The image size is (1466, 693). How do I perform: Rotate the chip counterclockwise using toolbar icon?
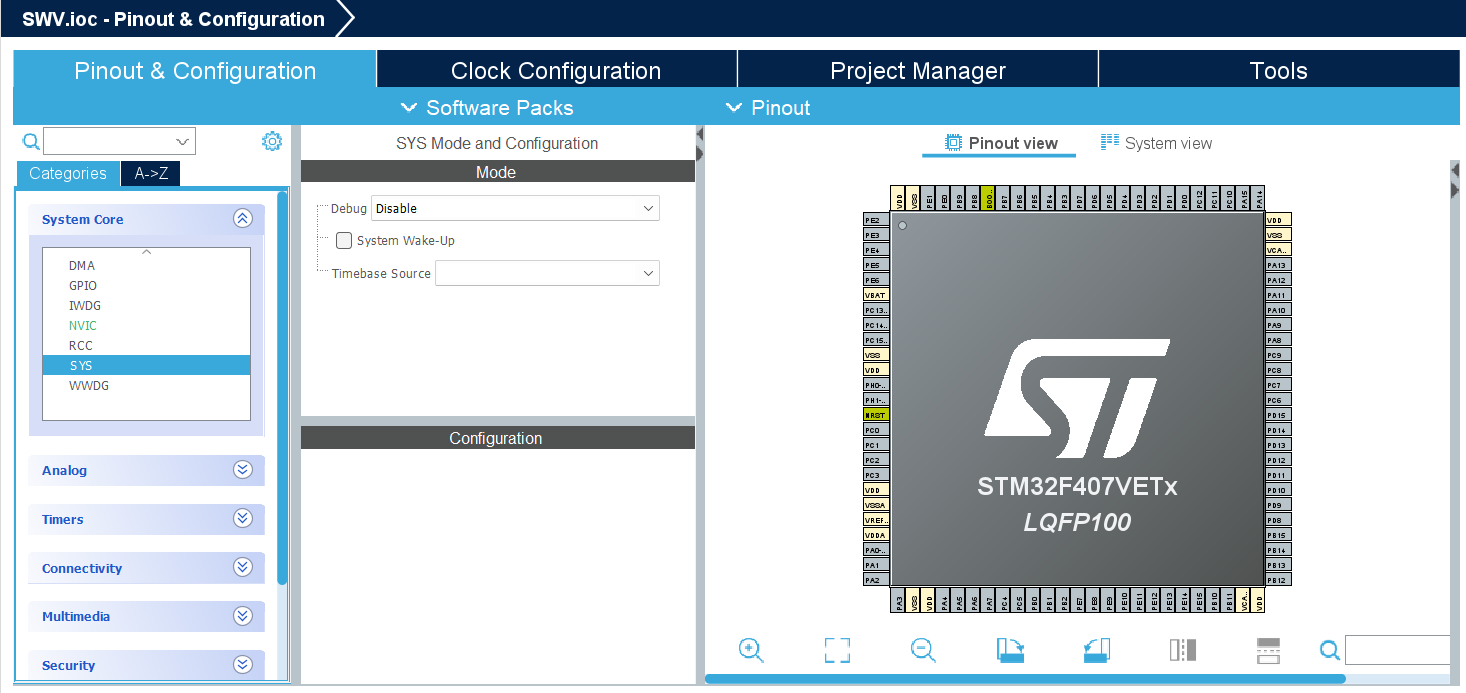pos(1096,650)
